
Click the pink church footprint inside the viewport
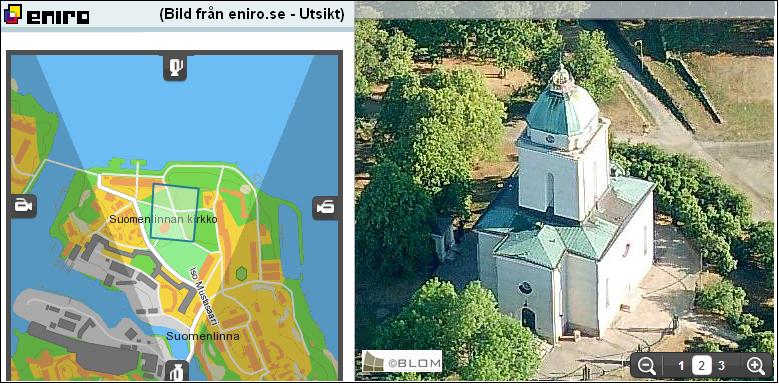(165, 228)
